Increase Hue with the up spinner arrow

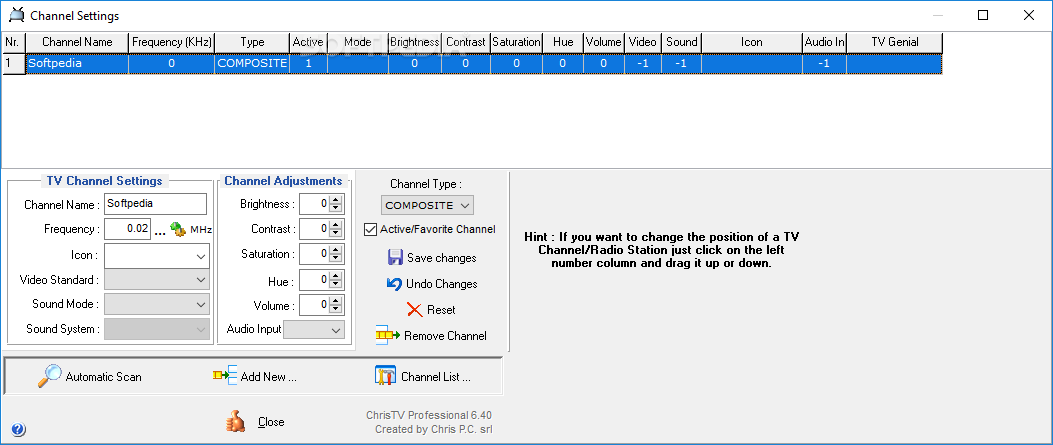coord(336,275)
